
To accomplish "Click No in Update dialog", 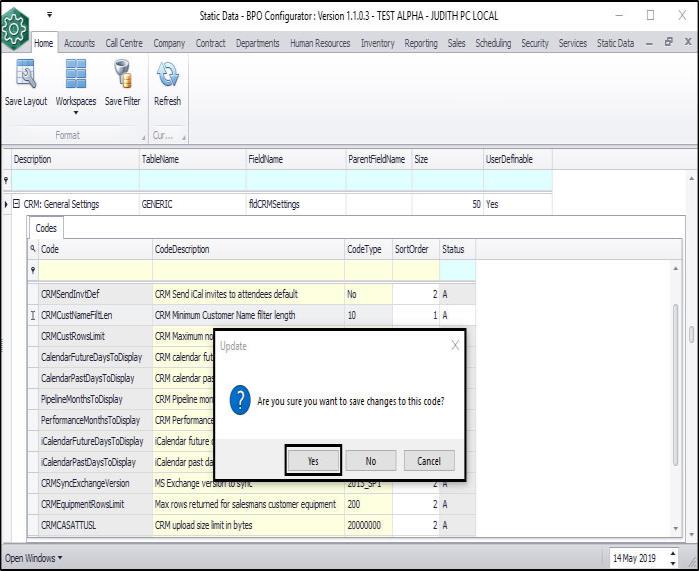I will tap(370, 460).
